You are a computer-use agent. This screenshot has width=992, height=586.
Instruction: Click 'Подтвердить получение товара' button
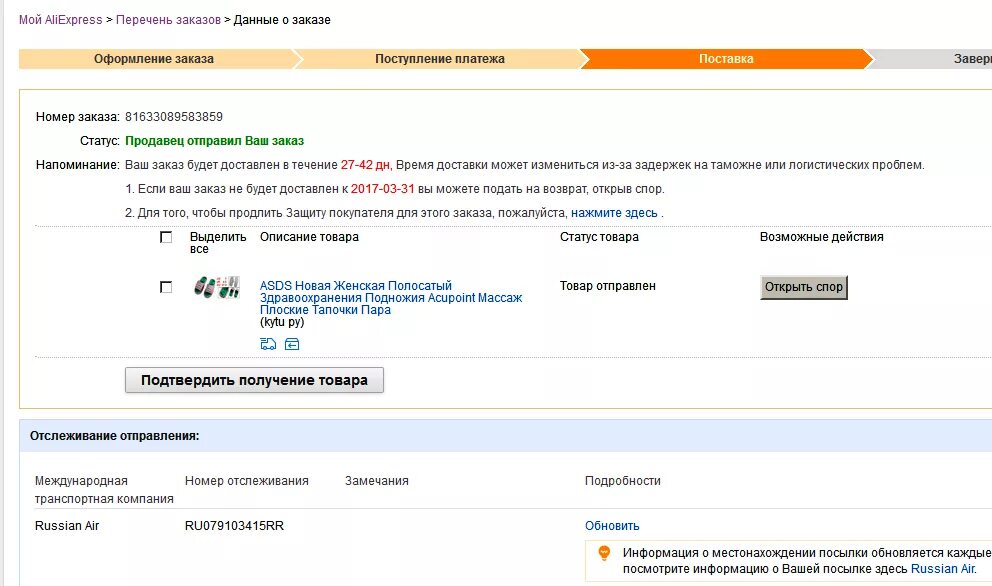tap(254, 380)
